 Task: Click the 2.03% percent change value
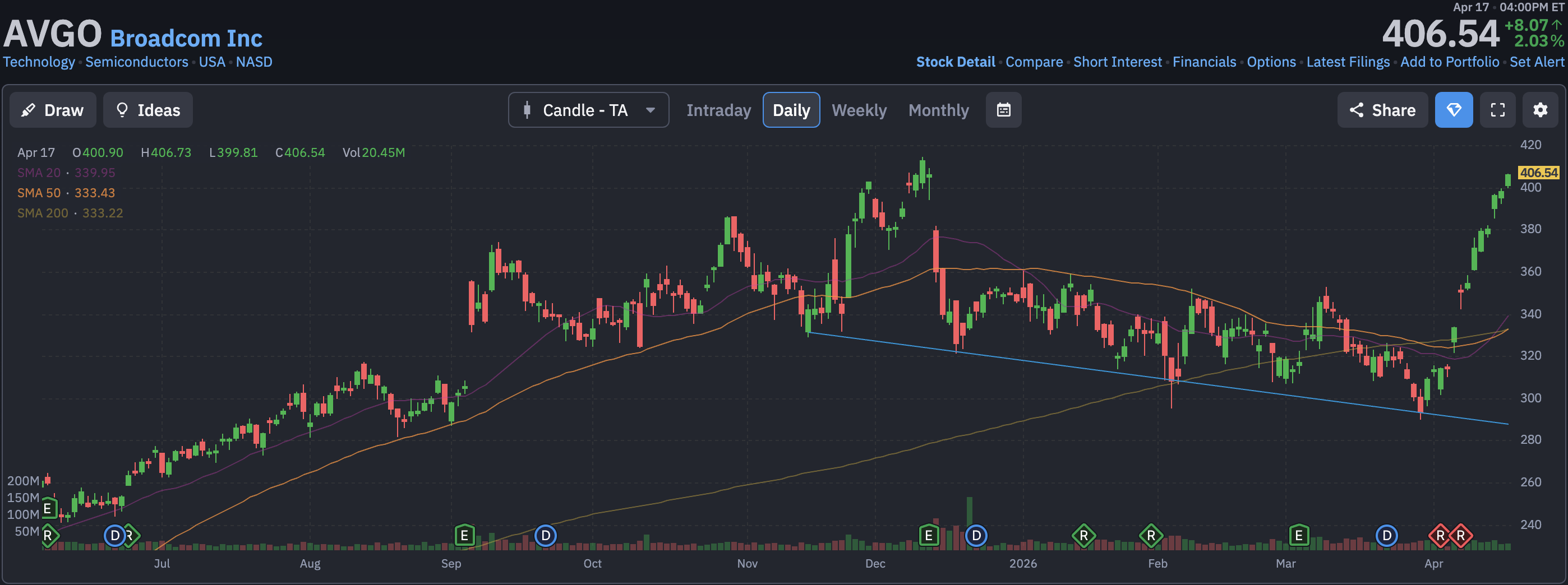[x=1539, y=41]
